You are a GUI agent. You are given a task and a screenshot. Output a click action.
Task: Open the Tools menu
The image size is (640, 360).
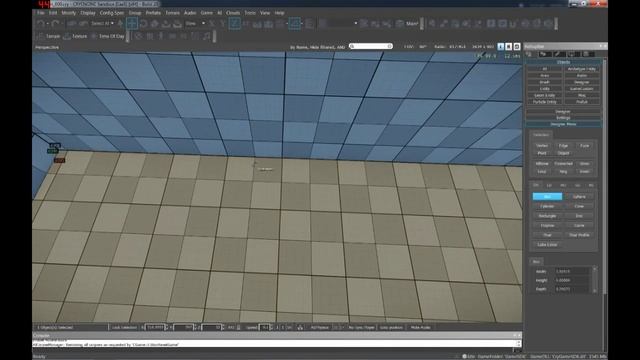tap(250, 13)
